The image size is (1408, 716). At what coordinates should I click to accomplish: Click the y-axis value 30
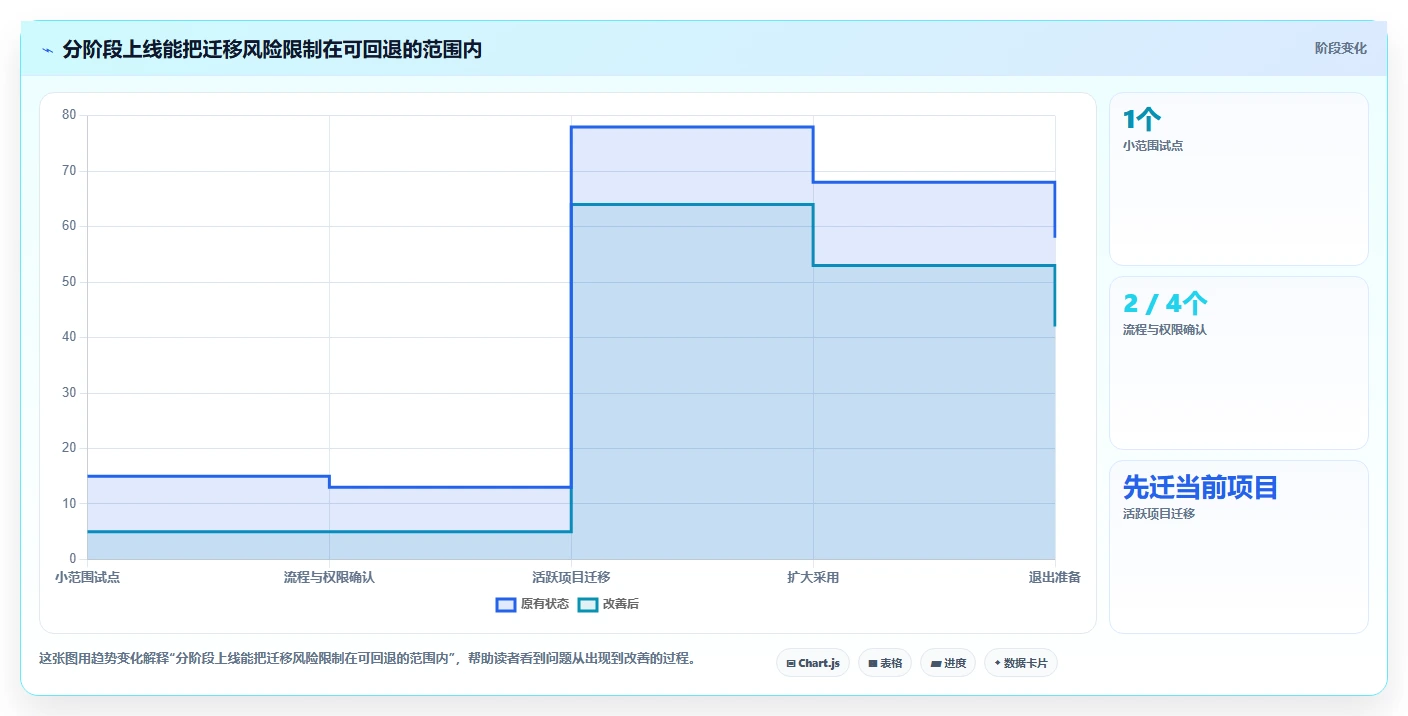[69, 393]
